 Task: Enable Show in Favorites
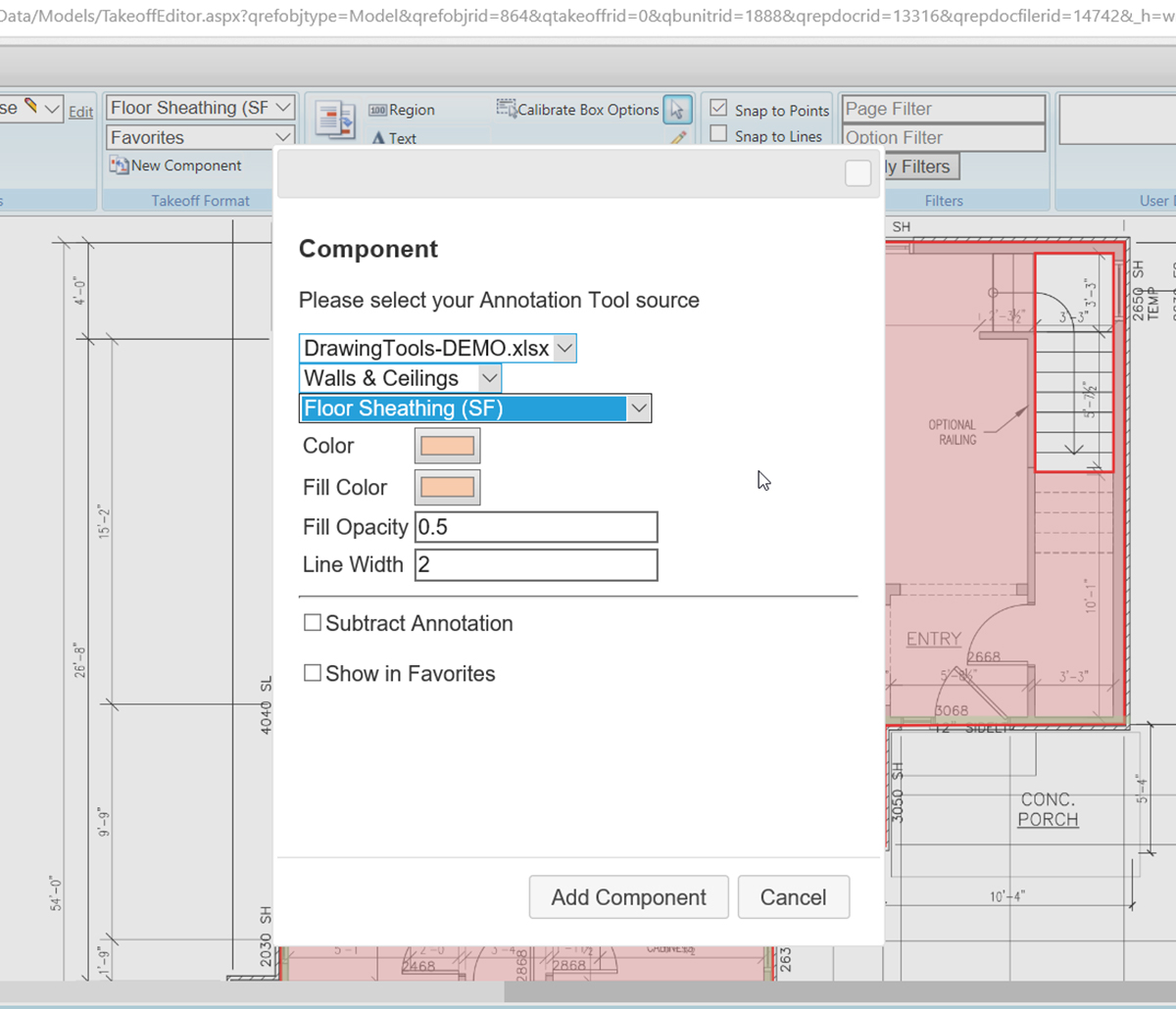[x=312, y=672]
